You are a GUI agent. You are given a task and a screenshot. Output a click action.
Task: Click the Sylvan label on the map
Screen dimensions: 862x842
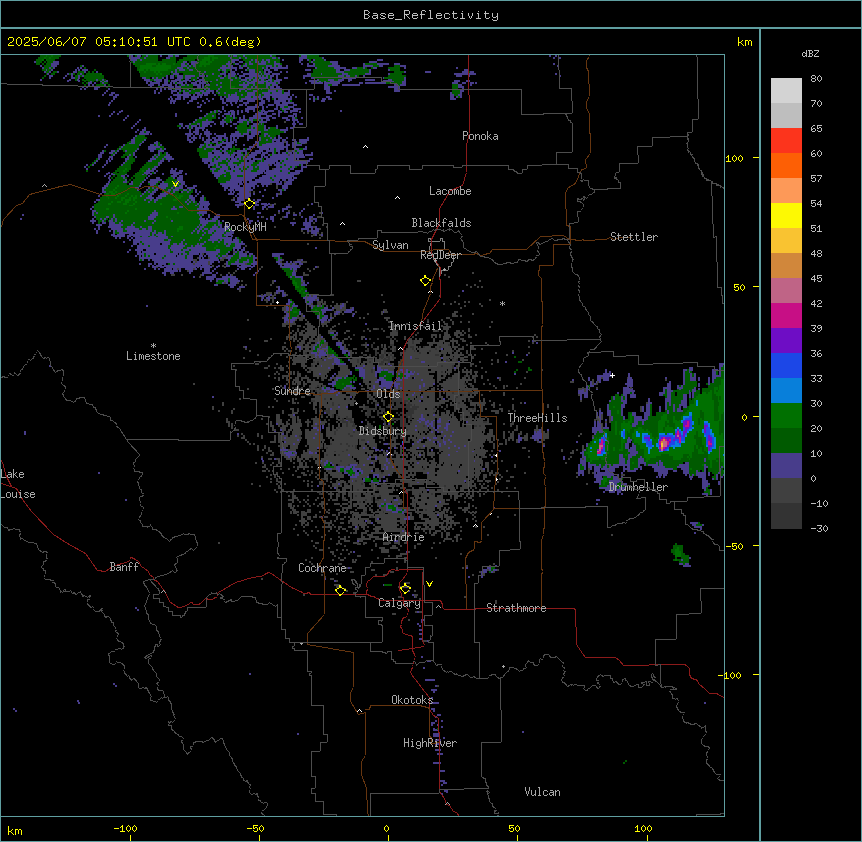click(390, 245)
